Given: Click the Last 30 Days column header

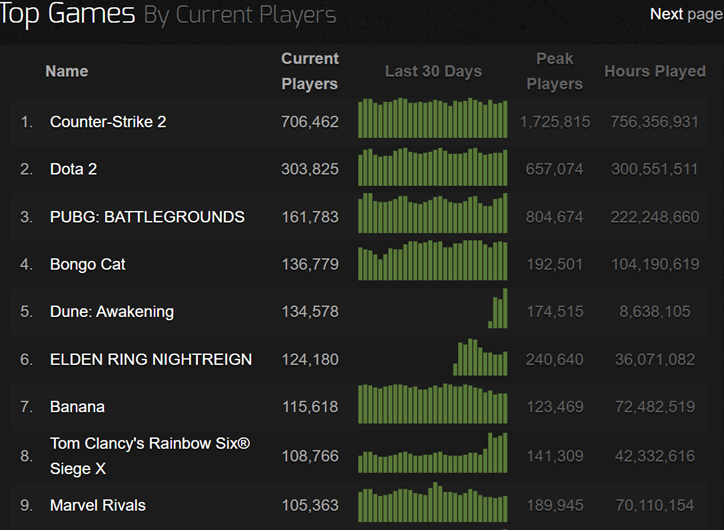Looking at the screenshot, I should coord(433,72).
